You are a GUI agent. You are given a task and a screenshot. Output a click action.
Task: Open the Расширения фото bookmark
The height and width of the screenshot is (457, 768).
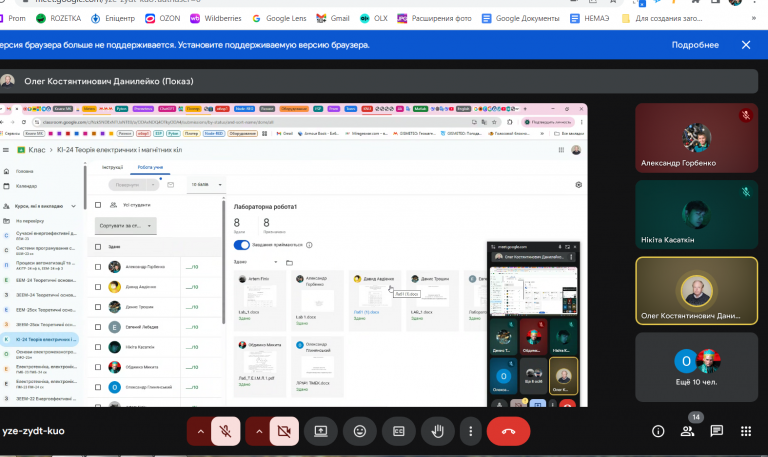point(434,19)
